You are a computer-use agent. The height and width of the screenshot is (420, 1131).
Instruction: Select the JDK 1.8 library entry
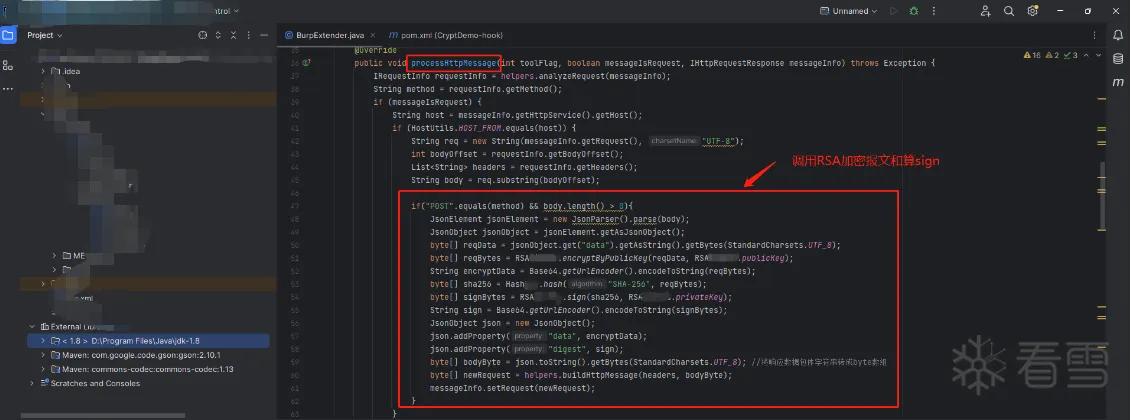[x=148, y=341]
